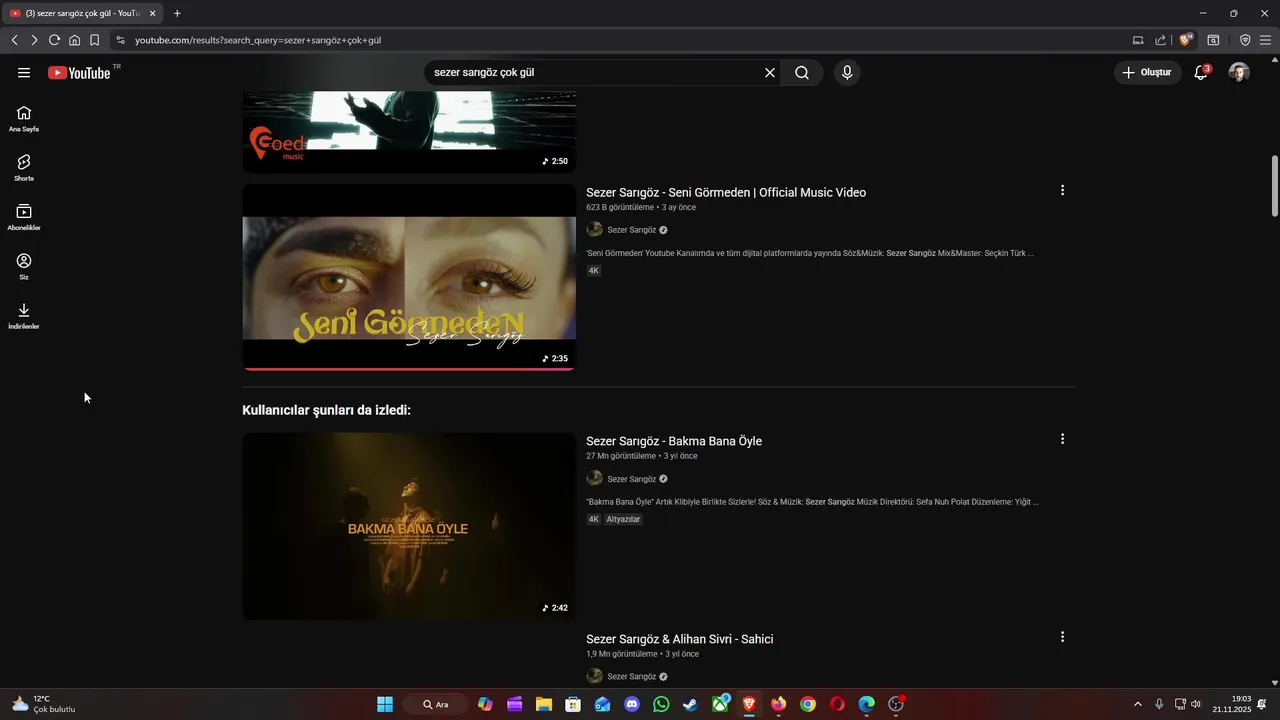This screenshot has height=720, width=1280.
Task: Click the 'Kullanıcılar şunları da izledi:' heading
Action: coord(326,410)
